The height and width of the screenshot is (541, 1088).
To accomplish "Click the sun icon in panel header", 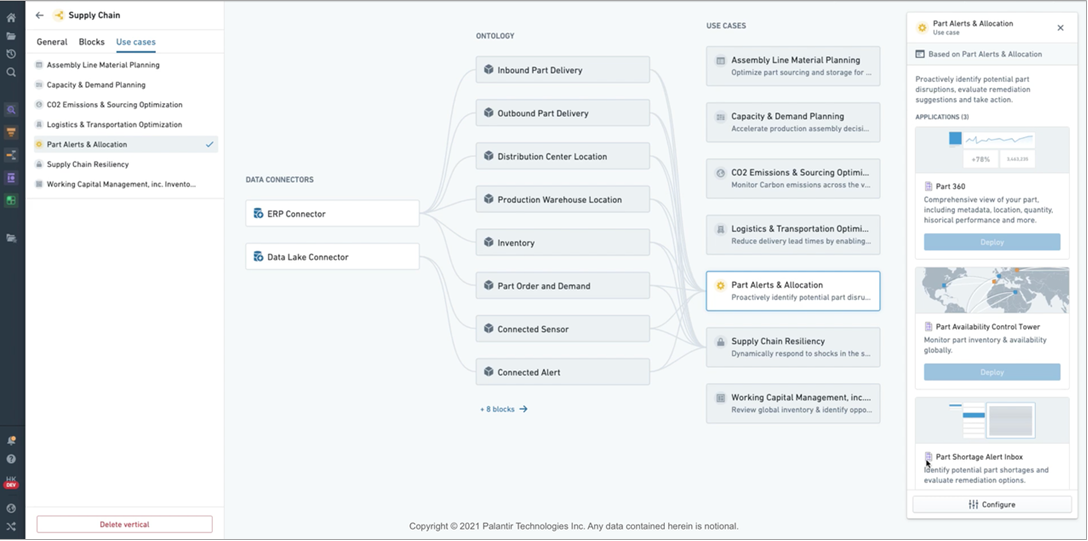I will click(922, 28).
